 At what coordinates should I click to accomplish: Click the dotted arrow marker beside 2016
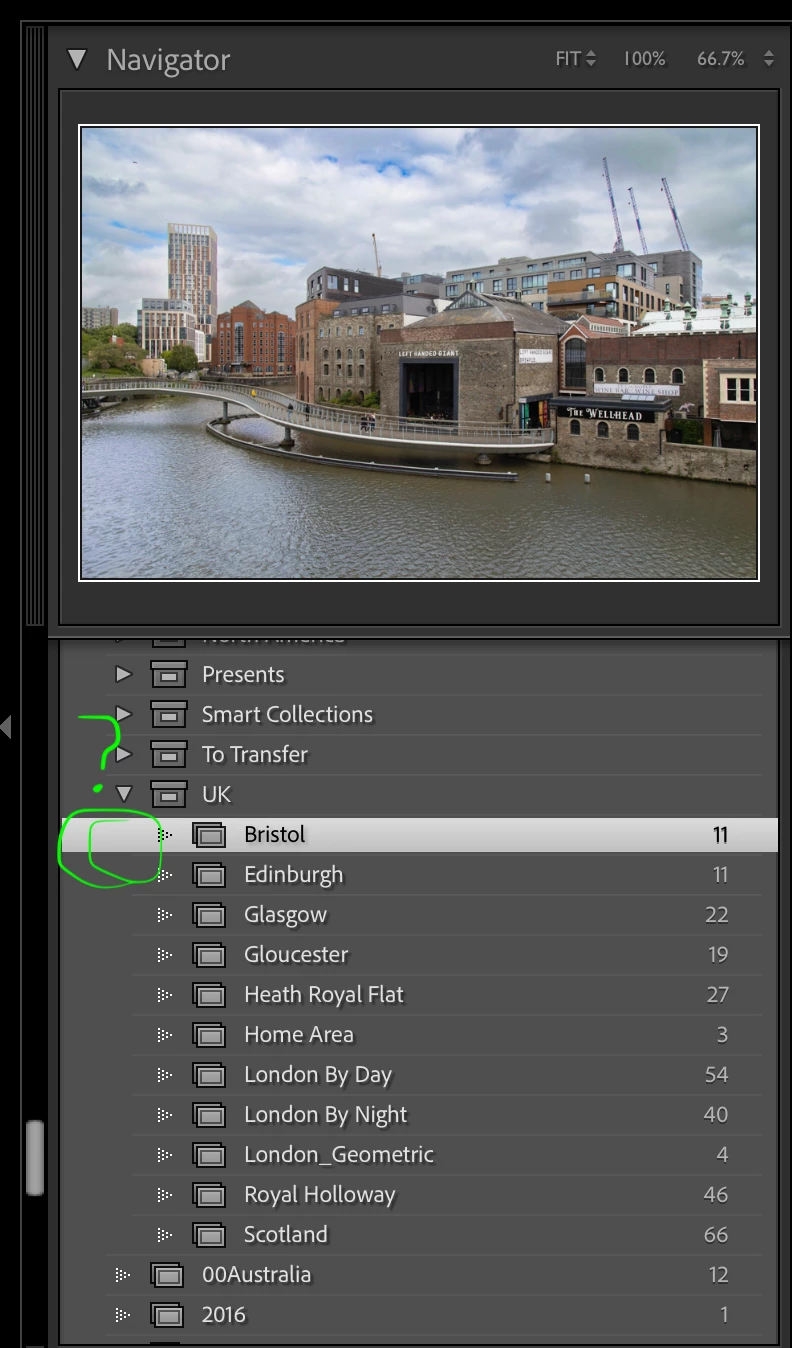pyautogui.click(x=123, y=1315)
